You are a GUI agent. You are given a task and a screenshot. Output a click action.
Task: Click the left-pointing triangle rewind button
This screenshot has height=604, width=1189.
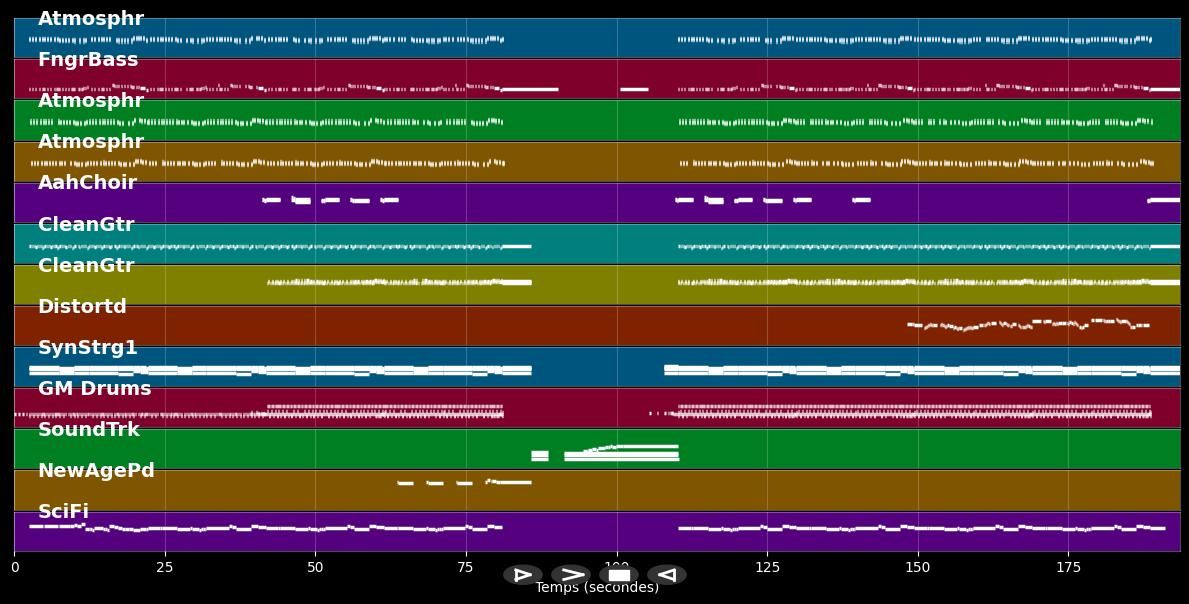(x=667, y=575)
